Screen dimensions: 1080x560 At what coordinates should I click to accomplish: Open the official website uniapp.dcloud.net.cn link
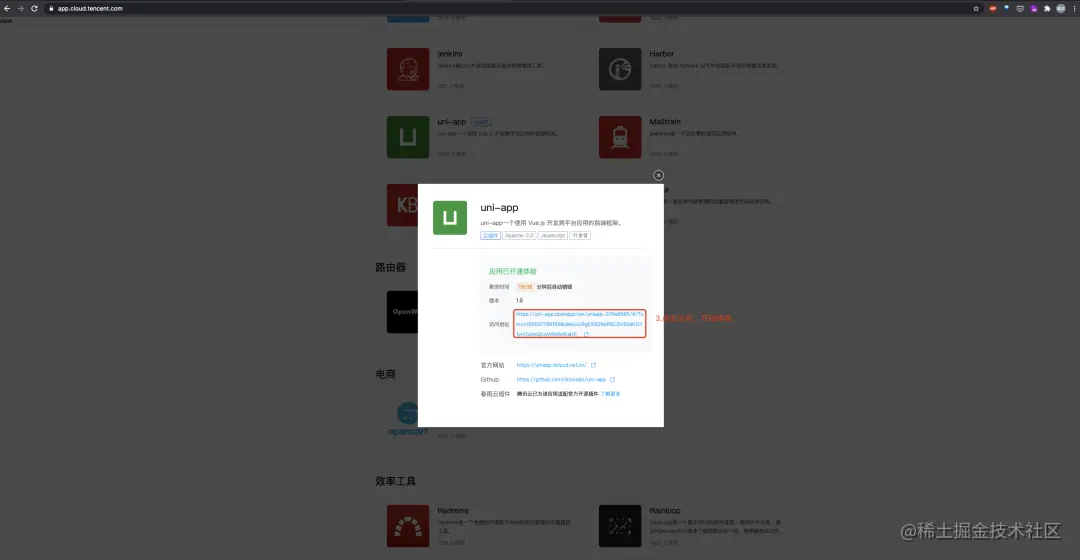(x=552, y=365)
